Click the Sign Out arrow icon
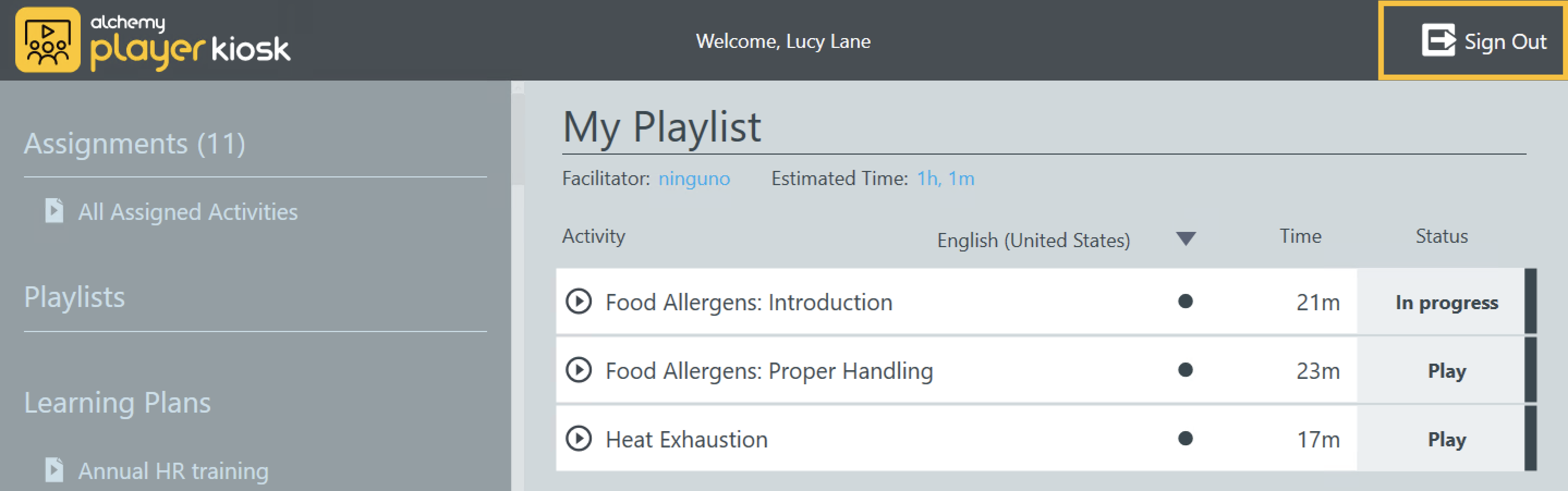 click(x=1438, y=41)
